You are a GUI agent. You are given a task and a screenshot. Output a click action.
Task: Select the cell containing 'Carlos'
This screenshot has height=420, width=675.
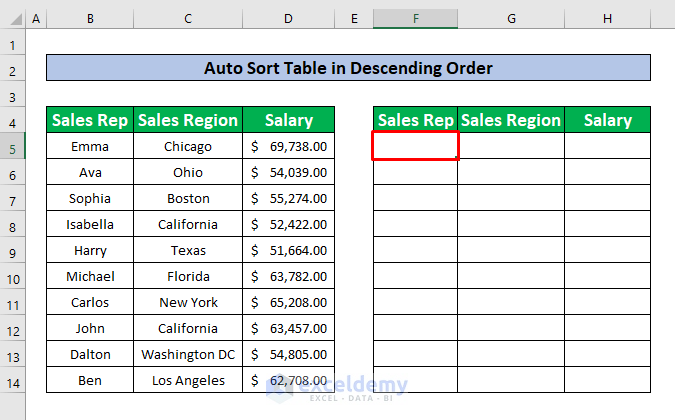[x=90, y=302]
